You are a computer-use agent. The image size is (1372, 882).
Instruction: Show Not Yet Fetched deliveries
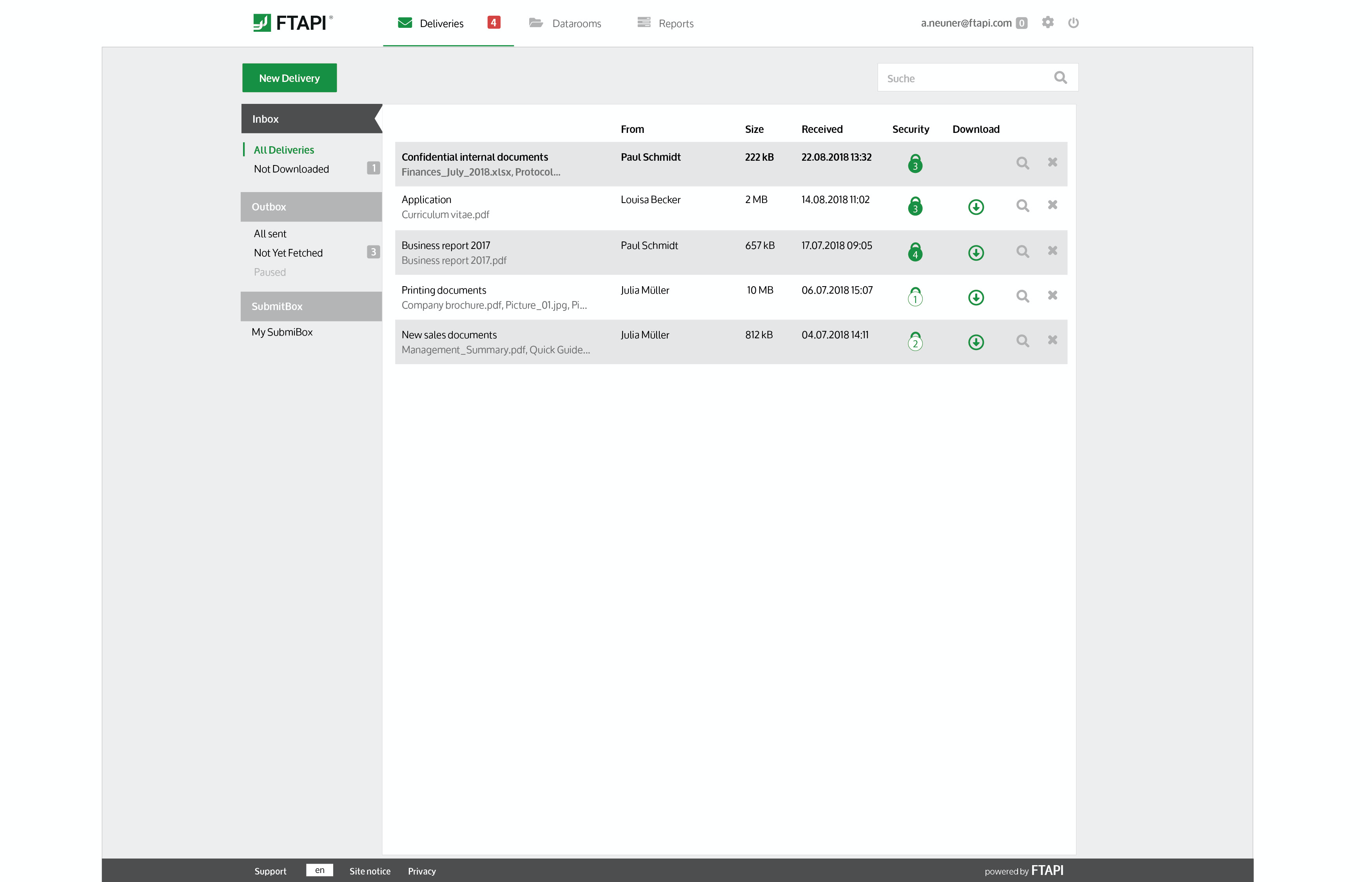pos(288,252)
